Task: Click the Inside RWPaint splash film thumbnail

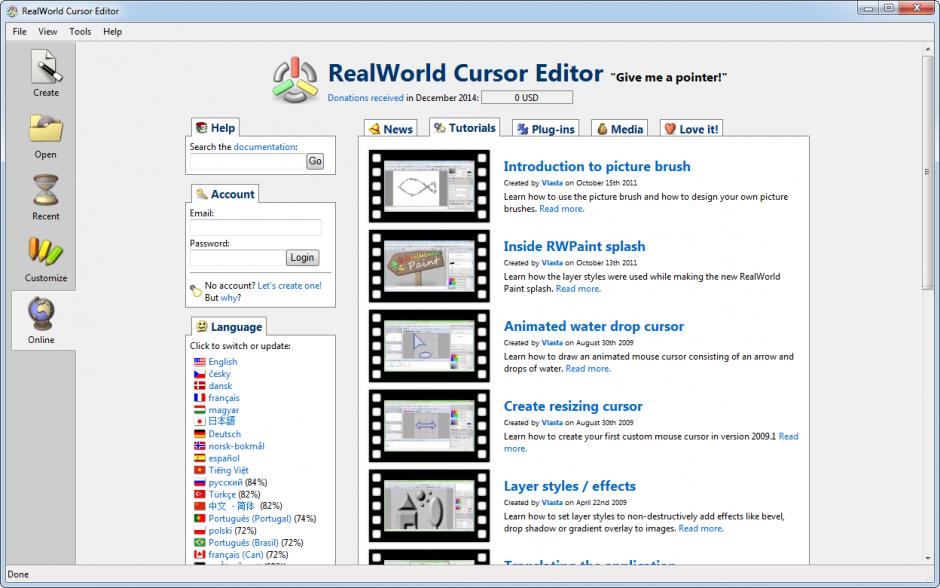Action: click(429, 266)
